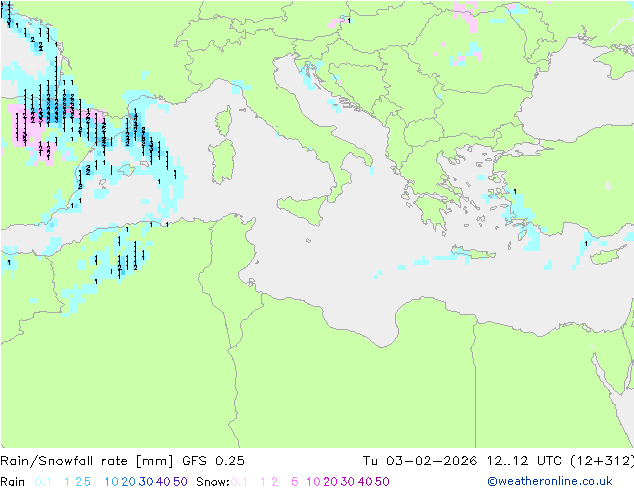
Task: Click the '(12+312)' forecast offset text
Action: pyautogui.click(x=602, y=461)
